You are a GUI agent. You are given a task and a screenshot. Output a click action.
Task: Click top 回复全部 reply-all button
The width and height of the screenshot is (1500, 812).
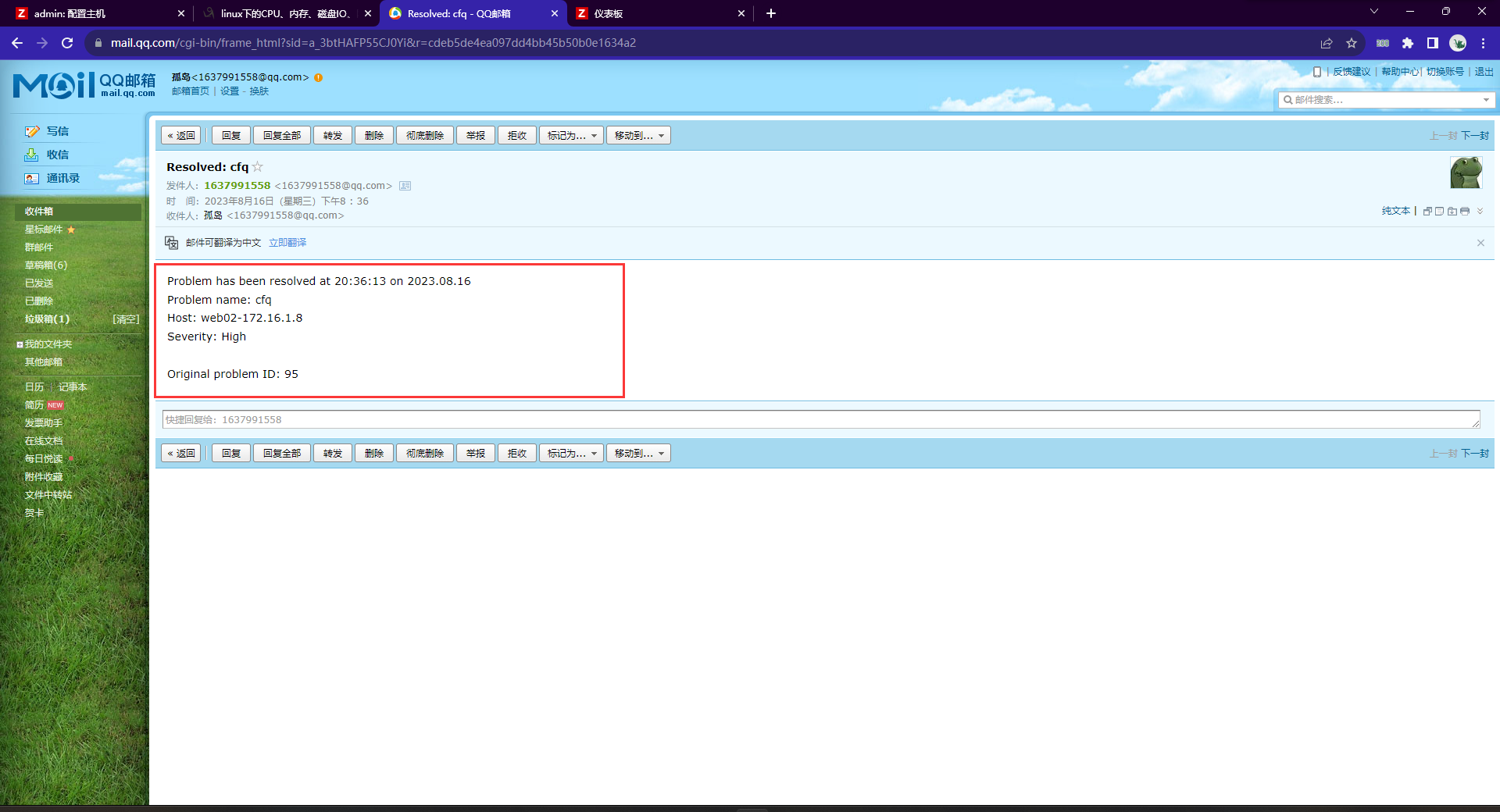(282, 135)
